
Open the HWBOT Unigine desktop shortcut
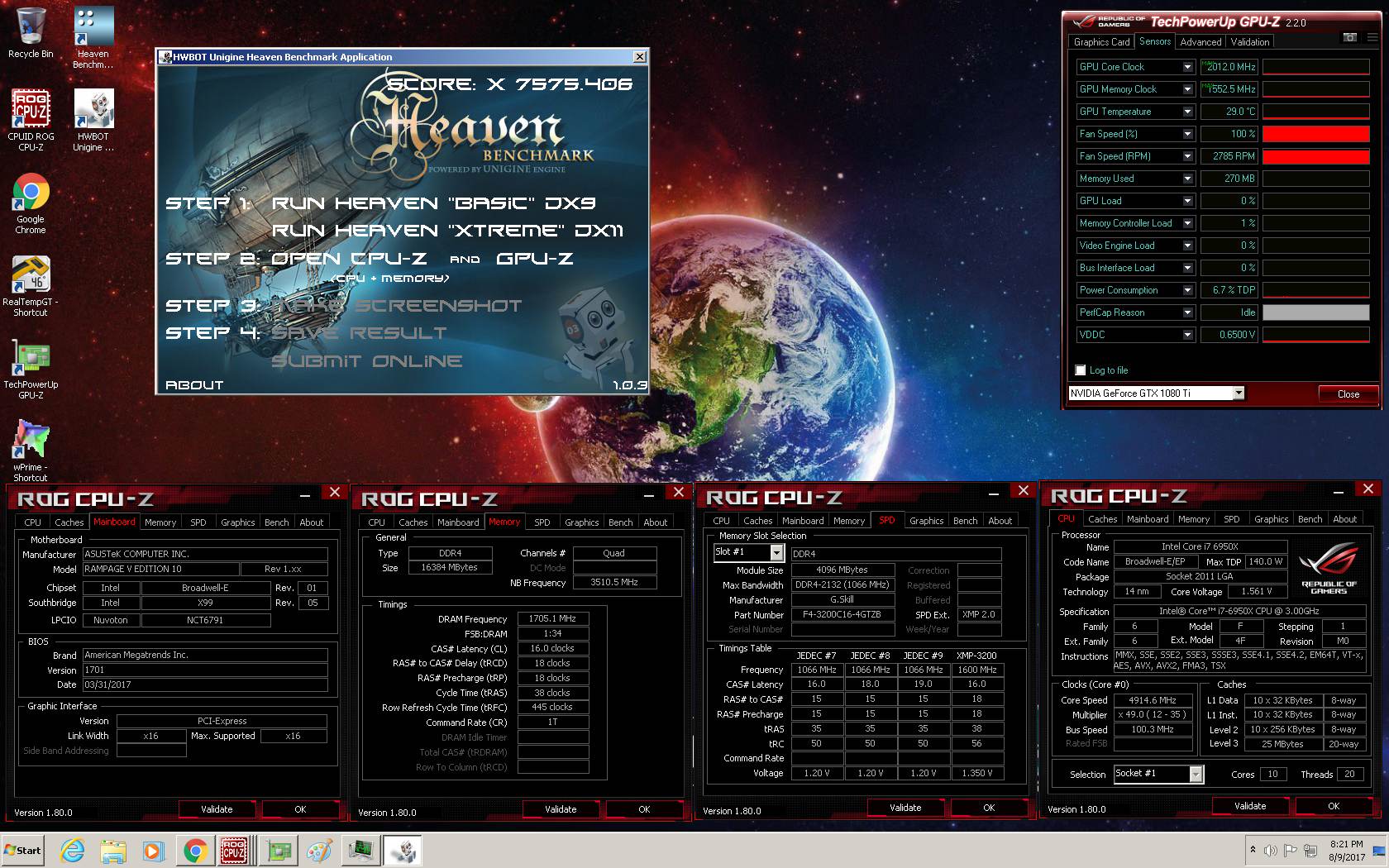click(x=93, y=121)
